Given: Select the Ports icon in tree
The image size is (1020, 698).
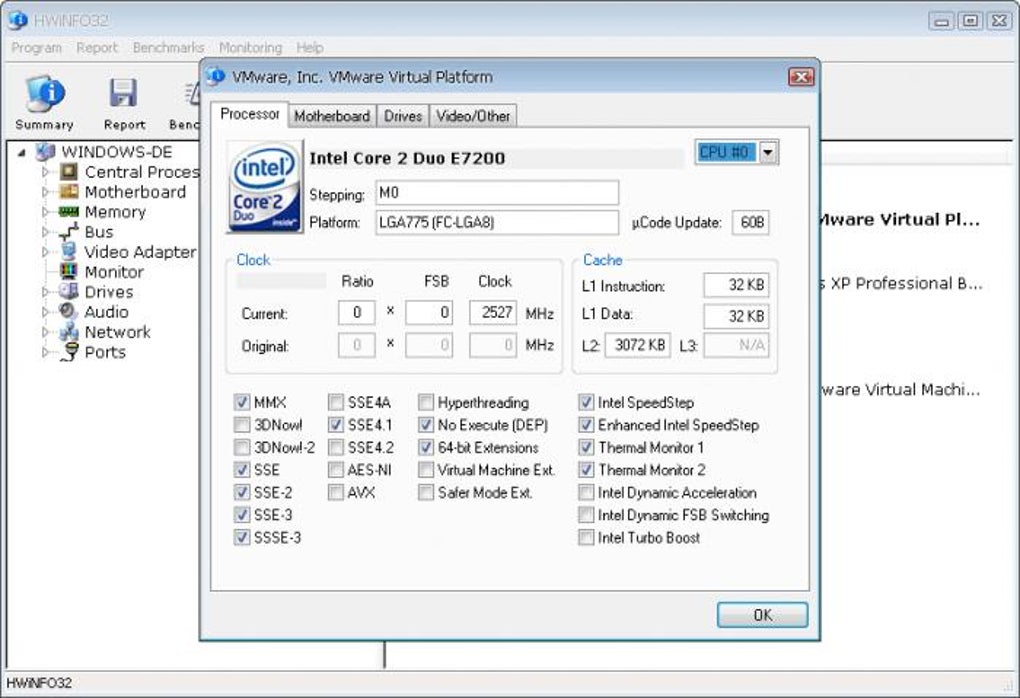Looking at the screenshot, I should [69, 352].
